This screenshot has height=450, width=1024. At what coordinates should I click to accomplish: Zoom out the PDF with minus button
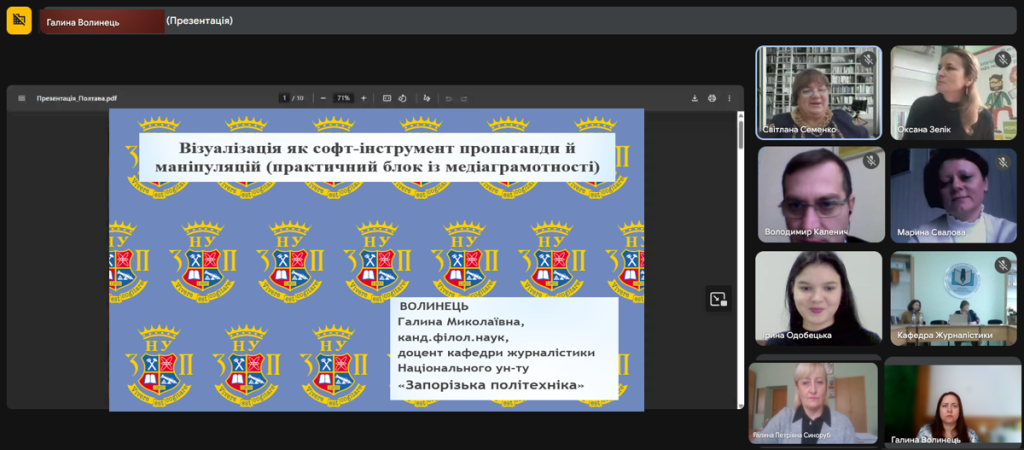[323, 98]
